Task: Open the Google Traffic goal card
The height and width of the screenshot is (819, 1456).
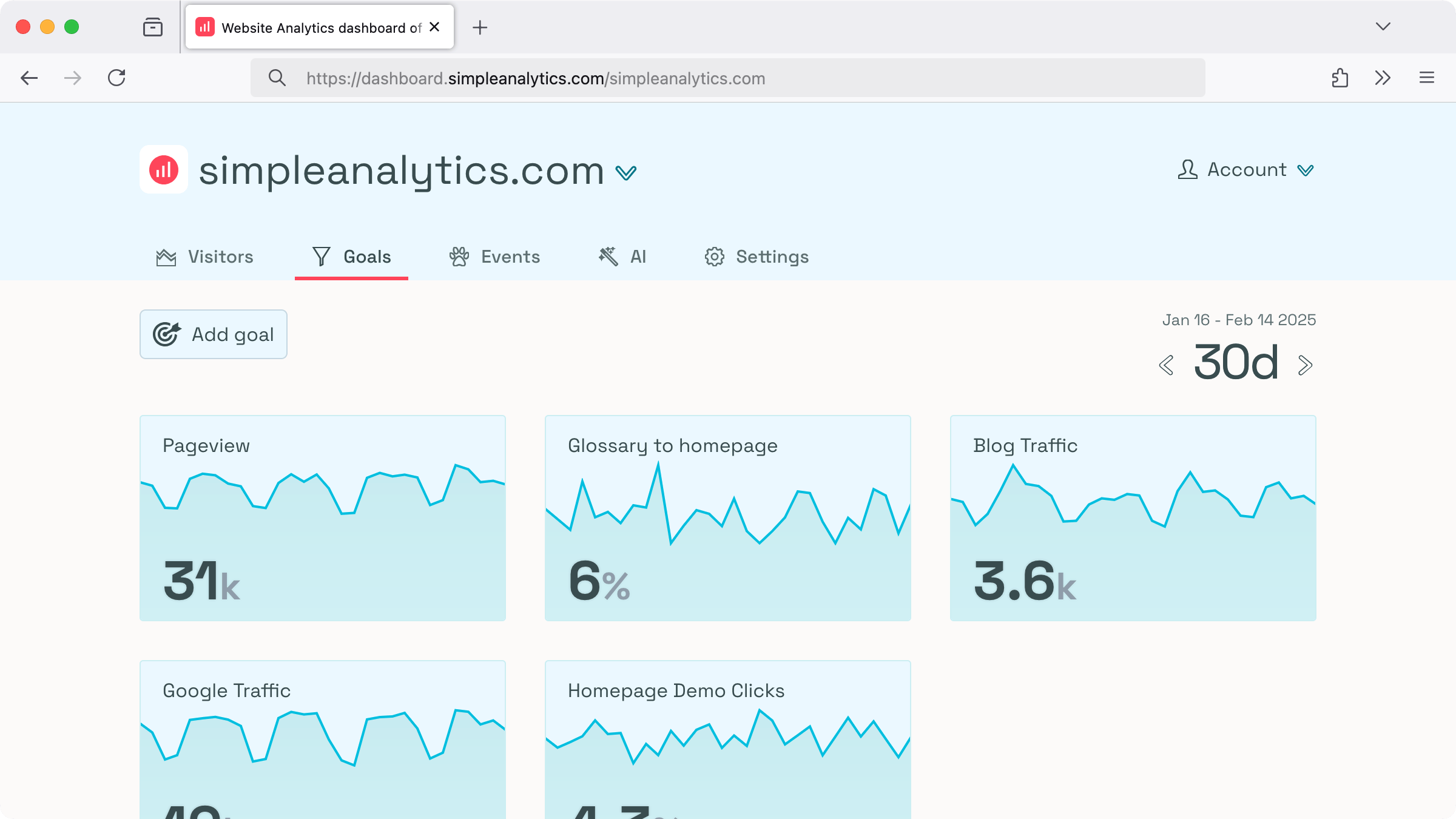Action: [323, 740]
